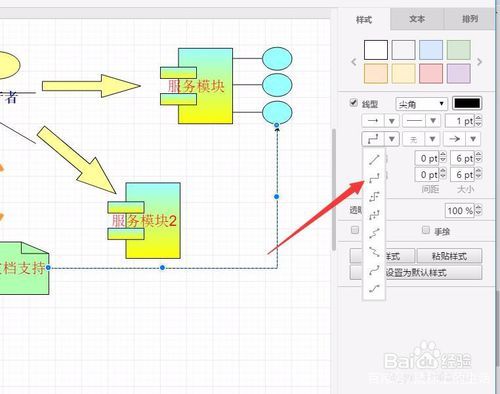Switch to the 样式 tab
This screenshot has width=500, height=394.
point(364,19)
